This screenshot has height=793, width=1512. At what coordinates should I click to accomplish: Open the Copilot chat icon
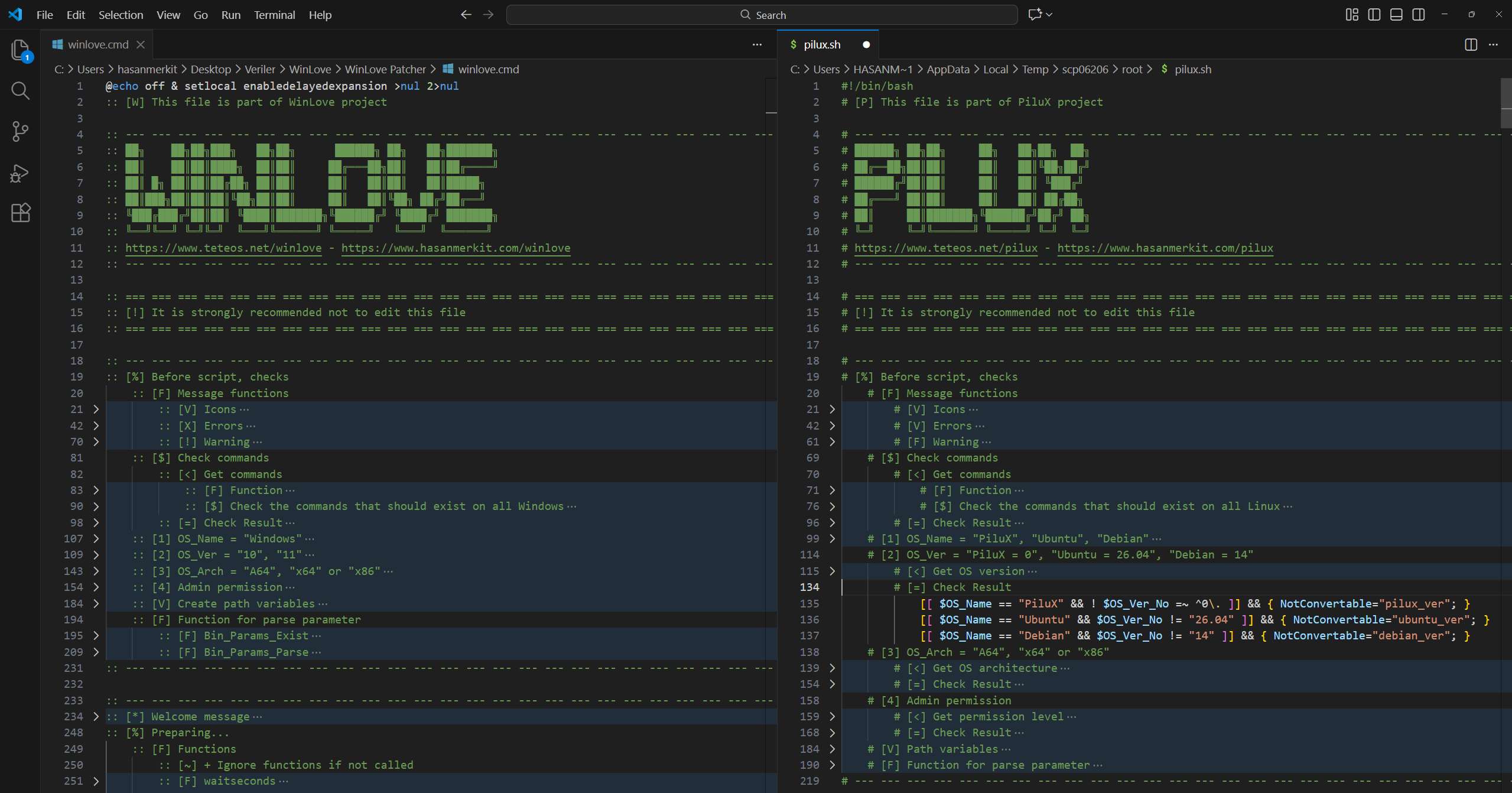[x=1035, y=15]
